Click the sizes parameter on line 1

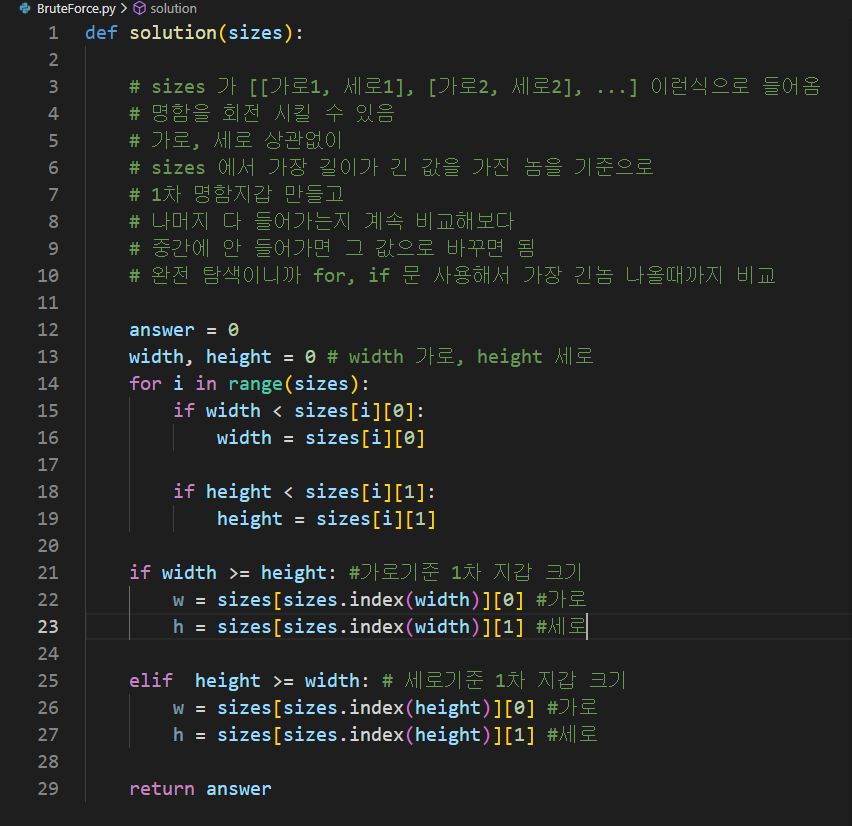click(x=255, y=33)
